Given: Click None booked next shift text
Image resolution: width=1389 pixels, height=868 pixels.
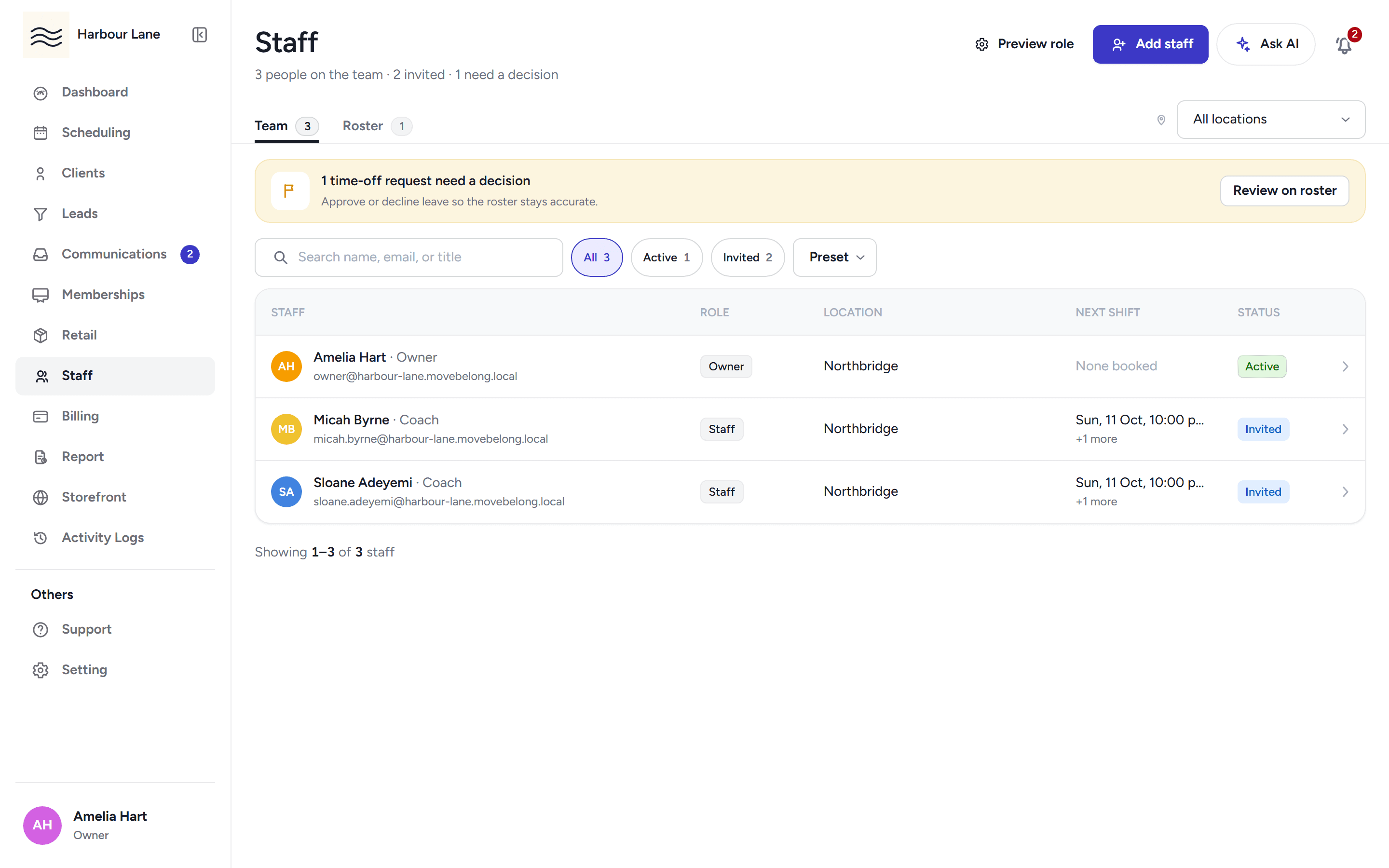Looking at the screenshot, I should [1116, 366].
